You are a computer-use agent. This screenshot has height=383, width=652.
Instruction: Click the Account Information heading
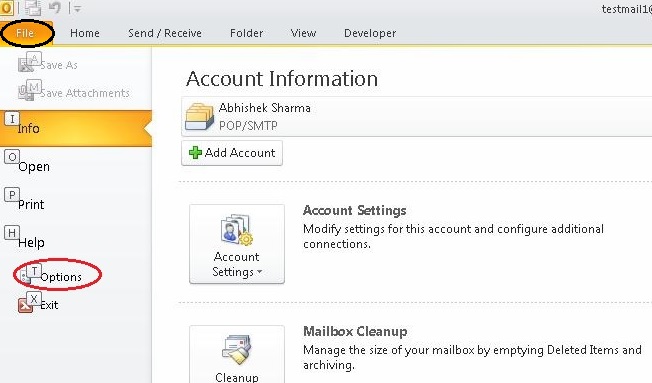click(x=282, y=79)
